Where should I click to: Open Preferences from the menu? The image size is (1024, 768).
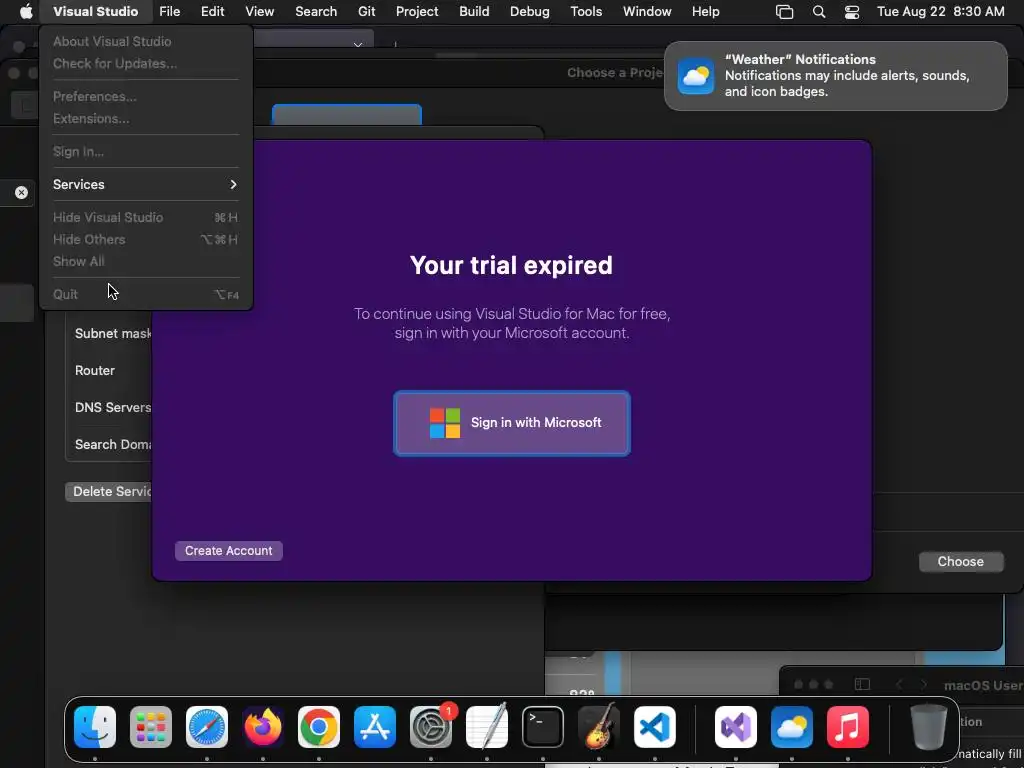coord(146,96)
